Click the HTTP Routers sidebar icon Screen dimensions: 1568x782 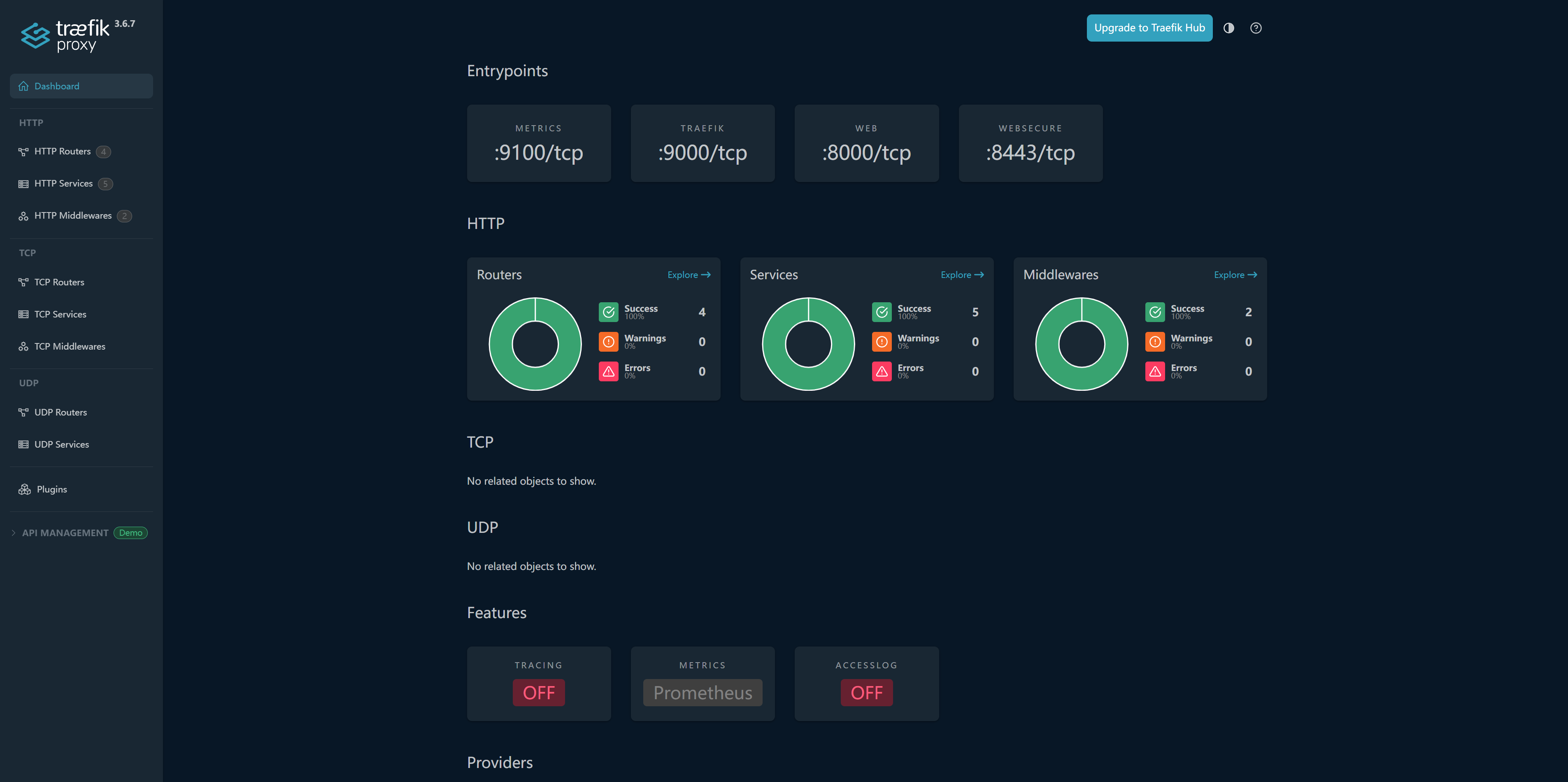[23, 152]
